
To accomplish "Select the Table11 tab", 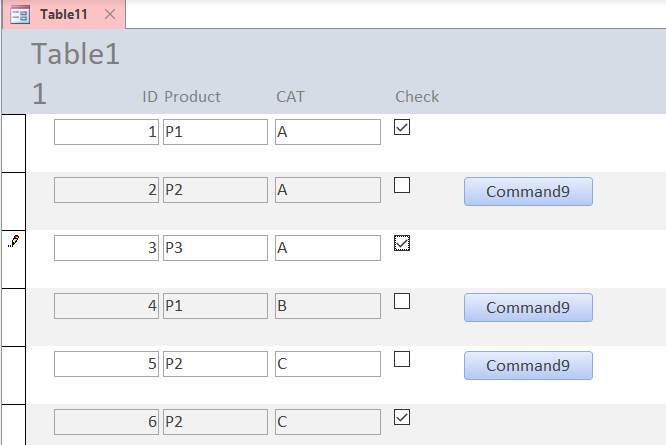I will coord(64,14).
